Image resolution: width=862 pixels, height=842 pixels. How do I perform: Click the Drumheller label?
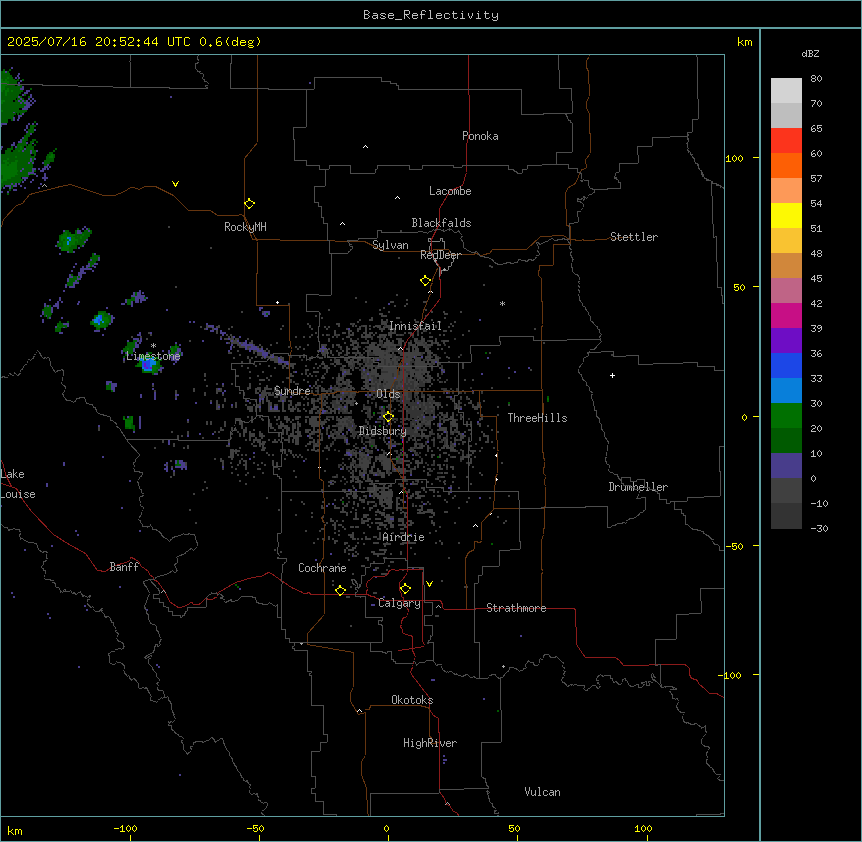638,487
